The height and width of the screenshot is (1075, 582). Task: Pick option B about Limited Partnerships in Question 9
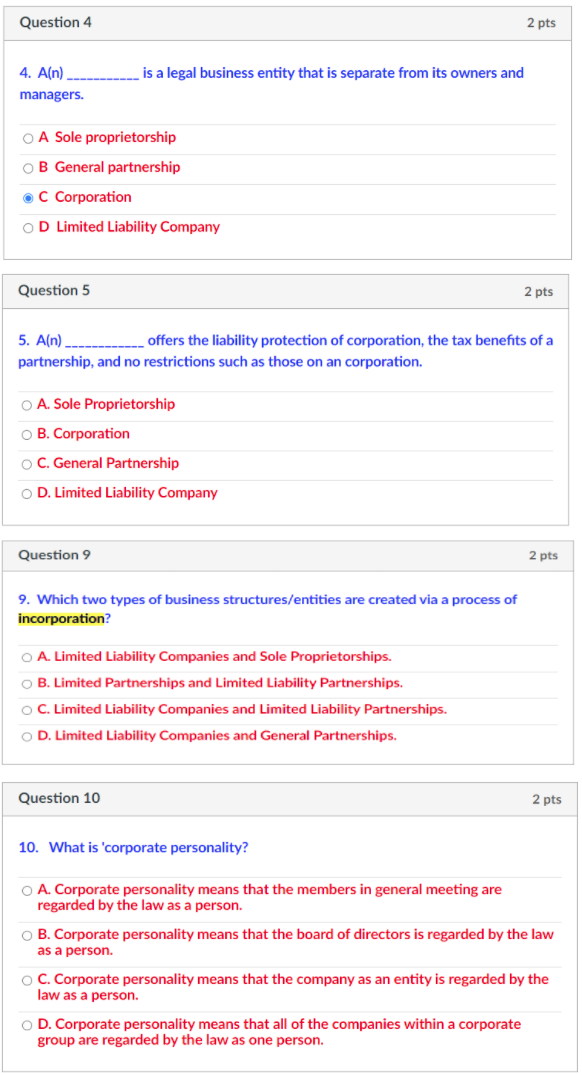coord(26,682)
